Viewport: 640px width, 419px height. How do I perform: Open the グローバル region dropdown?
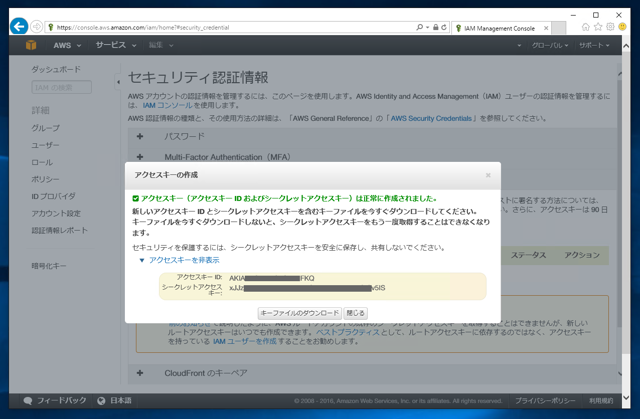[x=550, y=45]
